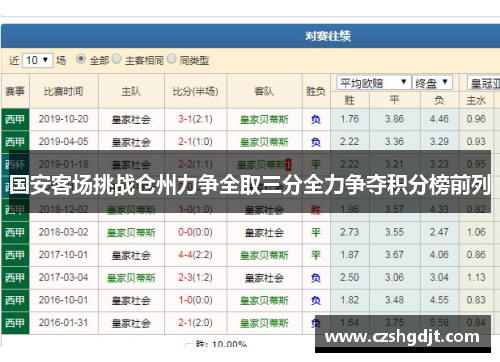Click result 负 on 2019-10-20 row
The width and height of the screenshot is (500, 362).
tap(316, 119)
